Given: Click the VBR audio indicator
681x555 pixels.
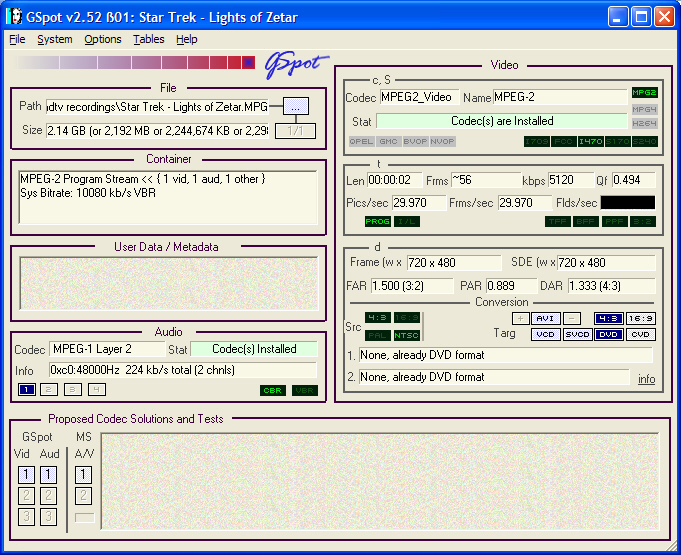Looking at the screenshot, I should coord(305,390).
